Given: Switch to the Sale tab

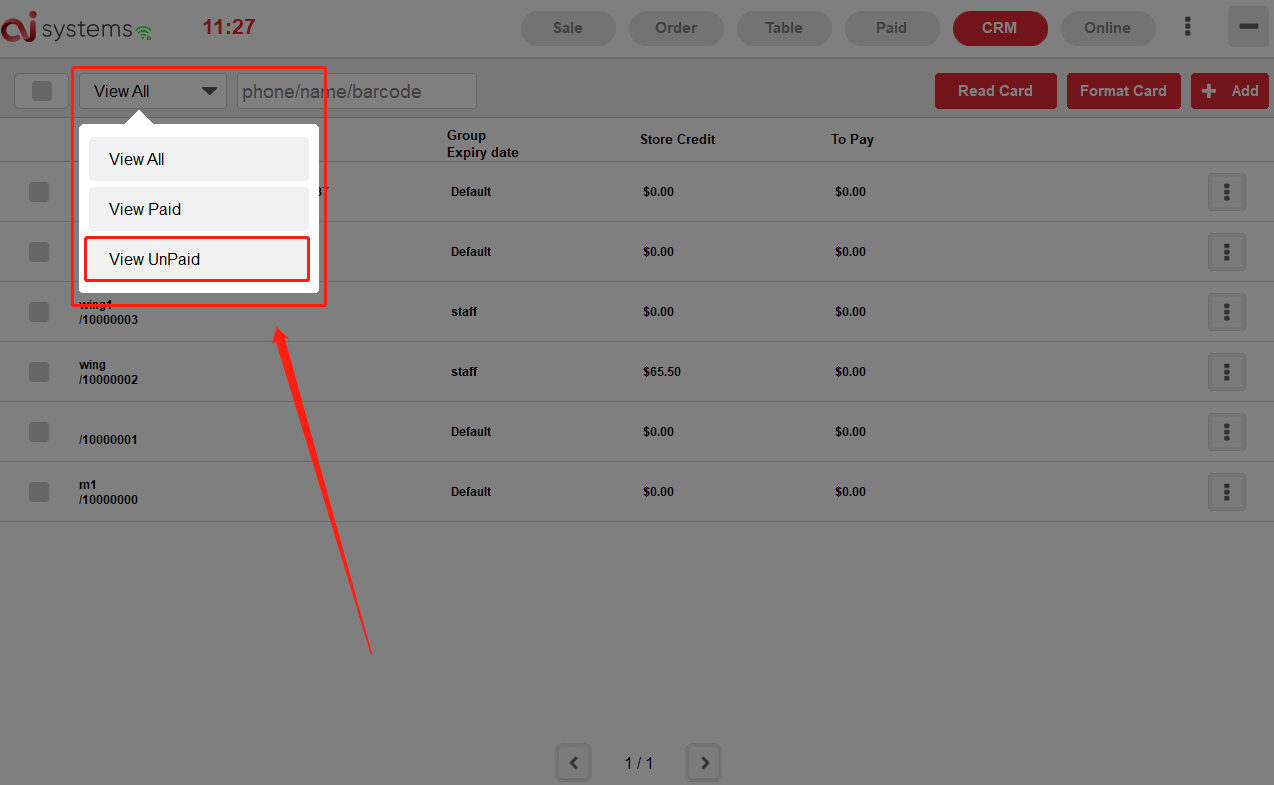Looking at the screenshot, I should pos(568,28).
